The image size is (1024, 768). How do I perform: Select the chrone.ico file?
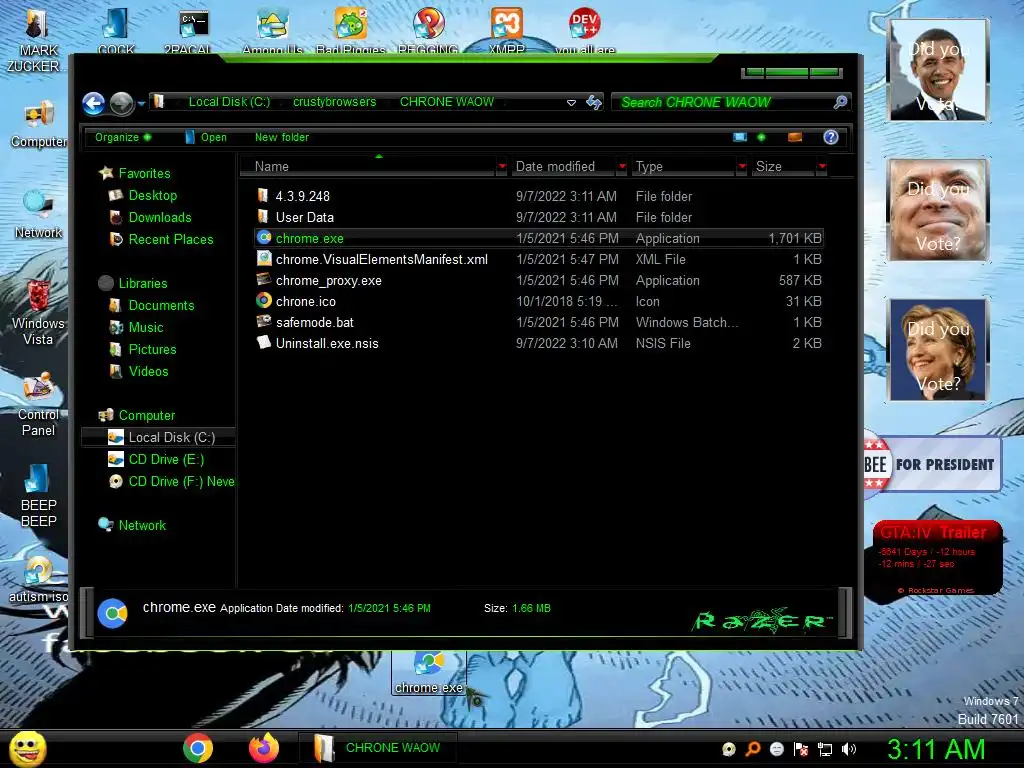539,301
